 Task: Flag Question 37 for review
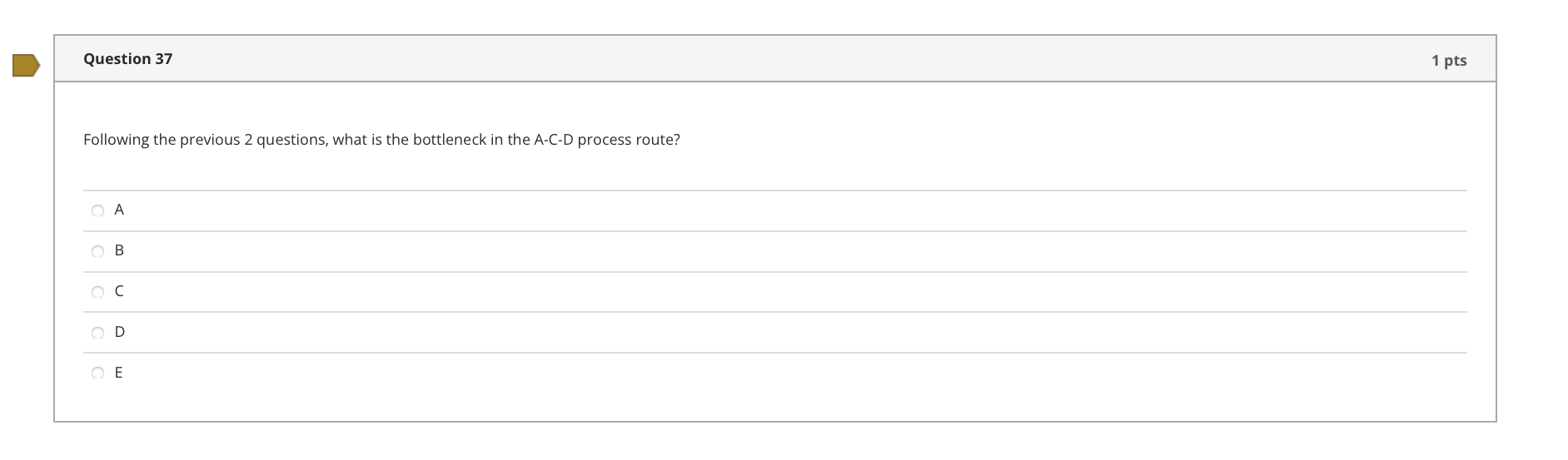pos(26,65)
